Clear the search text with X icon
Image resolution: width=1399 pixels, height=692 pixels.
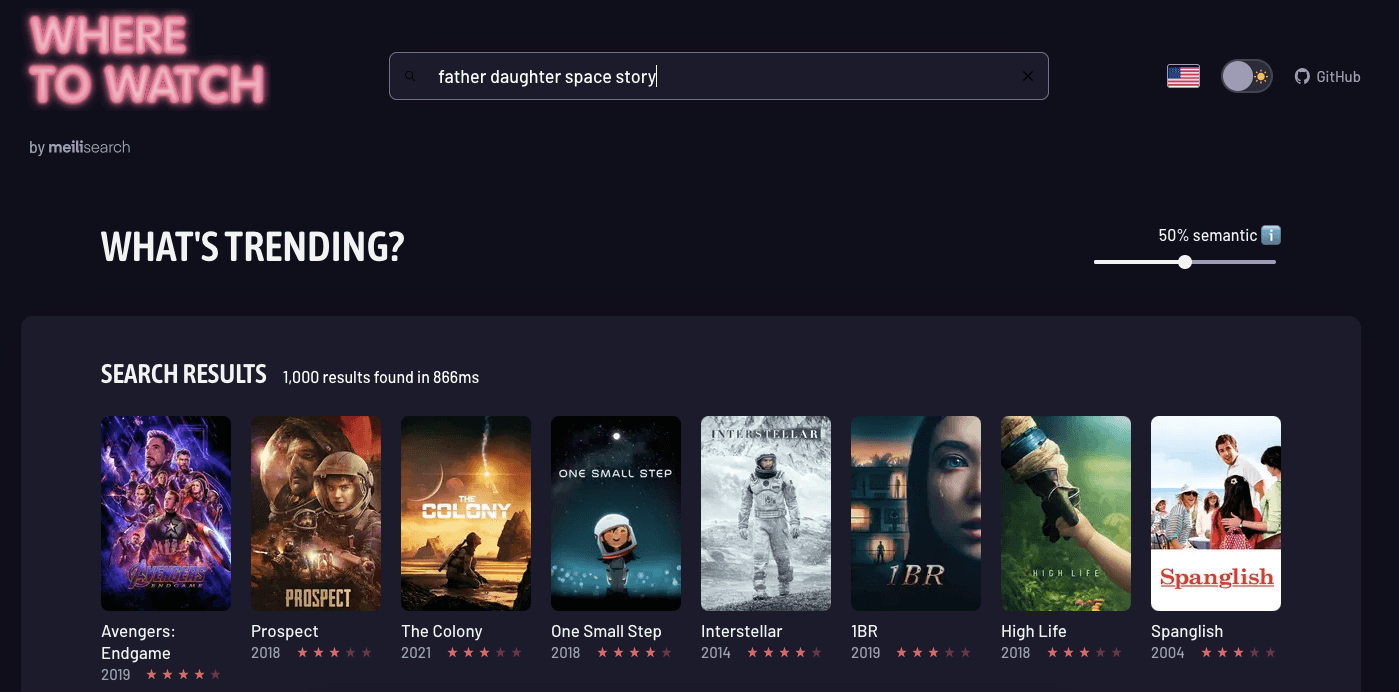(1027, 77)
